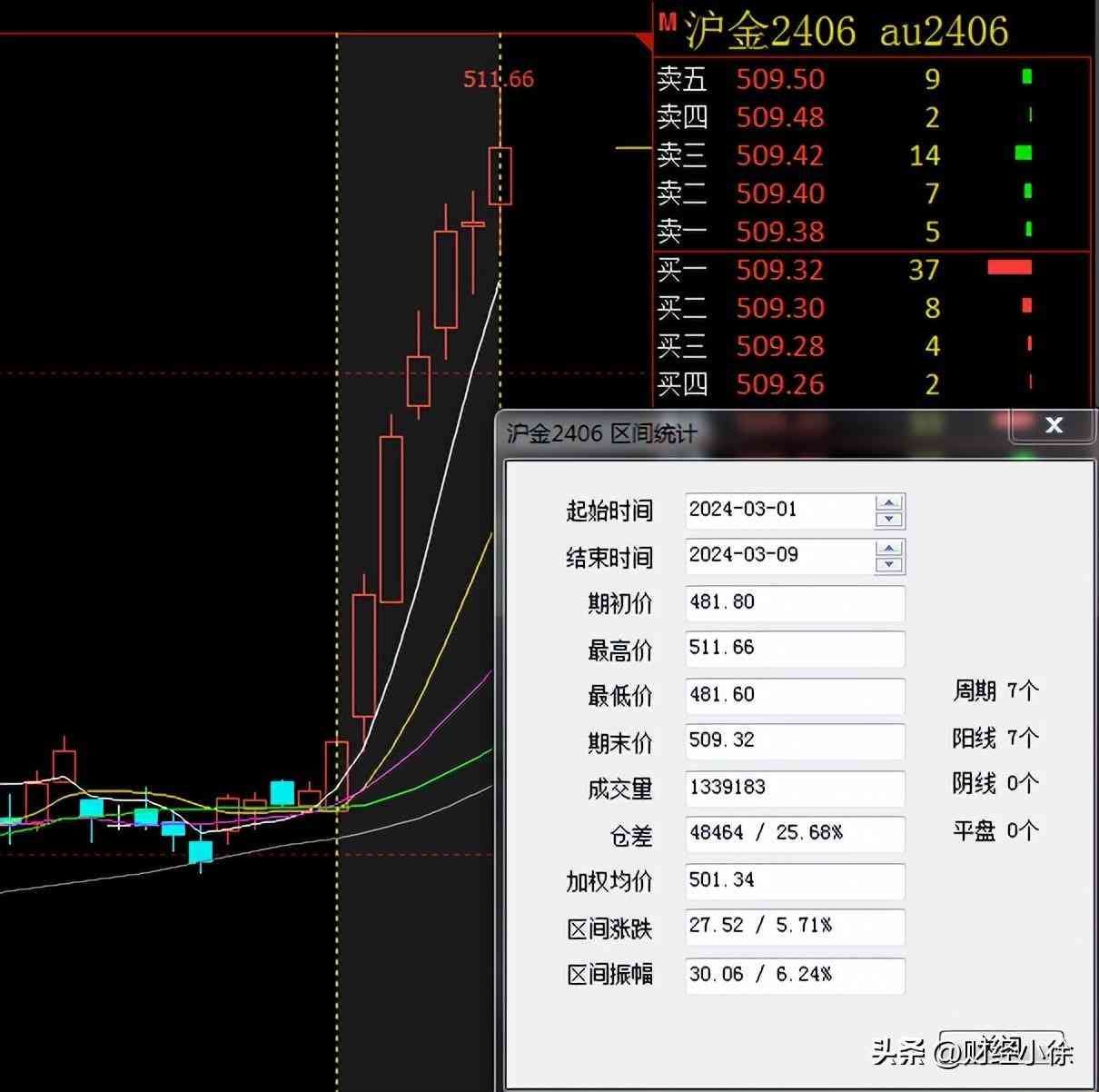Viewport: 1099px width, 1092px height.
Task: Click the 结束时间 date field 2024-03-09
Action: tap(777, 555)
